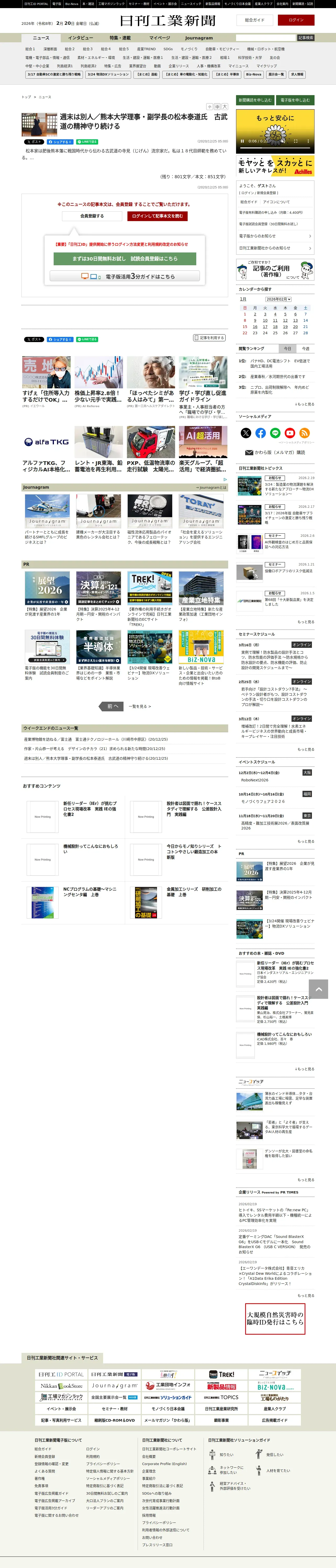Click まずは30日間無料お試し green button
The height and width of the screenshot is (1568, 336).
(125, 259)
